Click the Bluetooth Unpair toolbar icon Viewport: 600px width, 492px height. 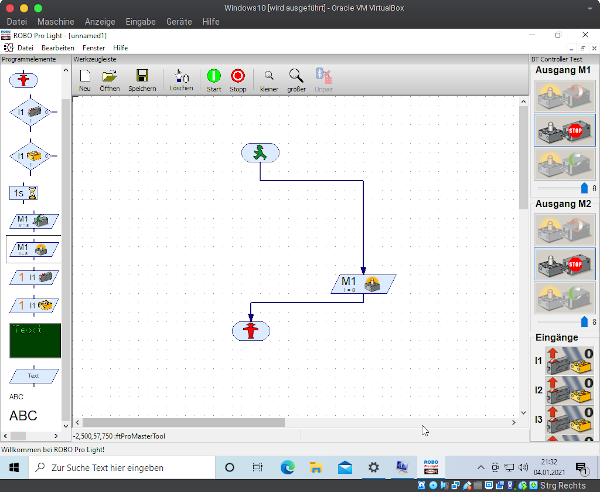pos(324,80)
